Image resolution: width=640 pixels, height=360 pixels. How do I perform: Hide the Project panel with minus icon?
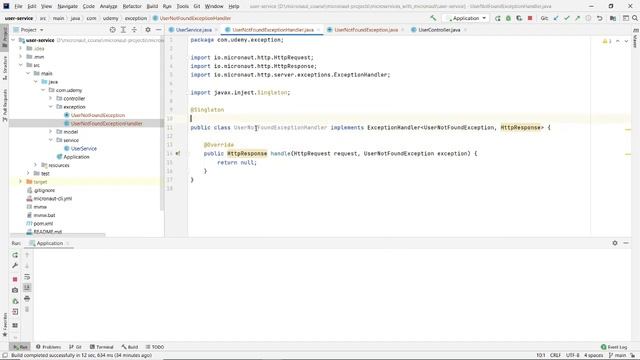(158, 30)
